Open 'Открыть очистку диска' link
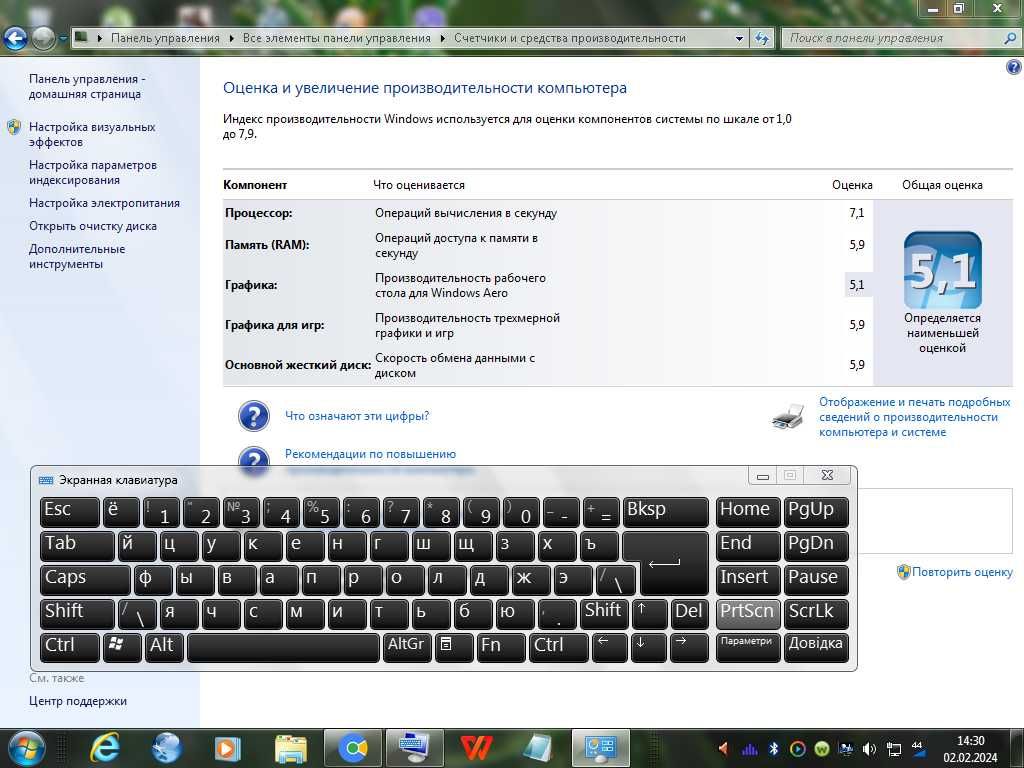The height and width of the screenshot is (768, 1024). click(93, 226)
